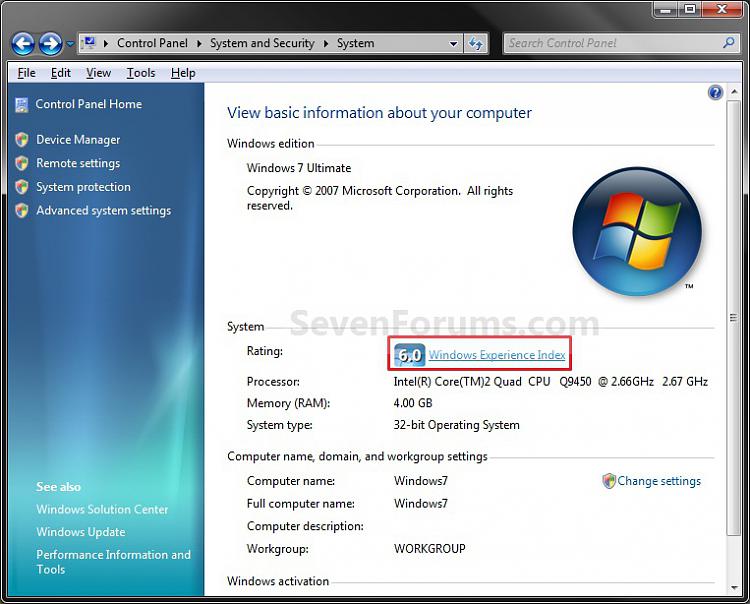Click the WORKGROUP value
This screenshot has width=750, height=604.
click(x=430, y=549)
